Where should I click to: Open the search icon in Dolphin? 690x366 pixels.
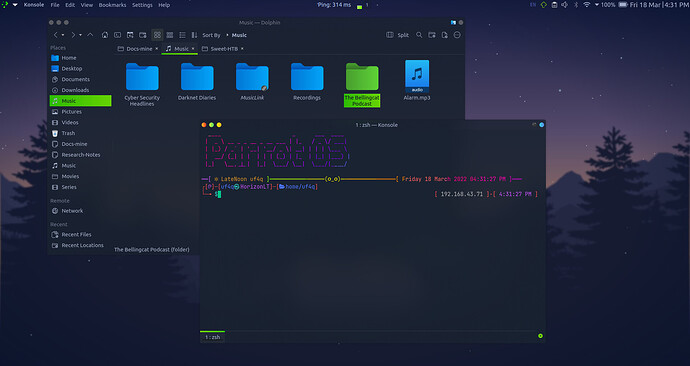(419, 35)
